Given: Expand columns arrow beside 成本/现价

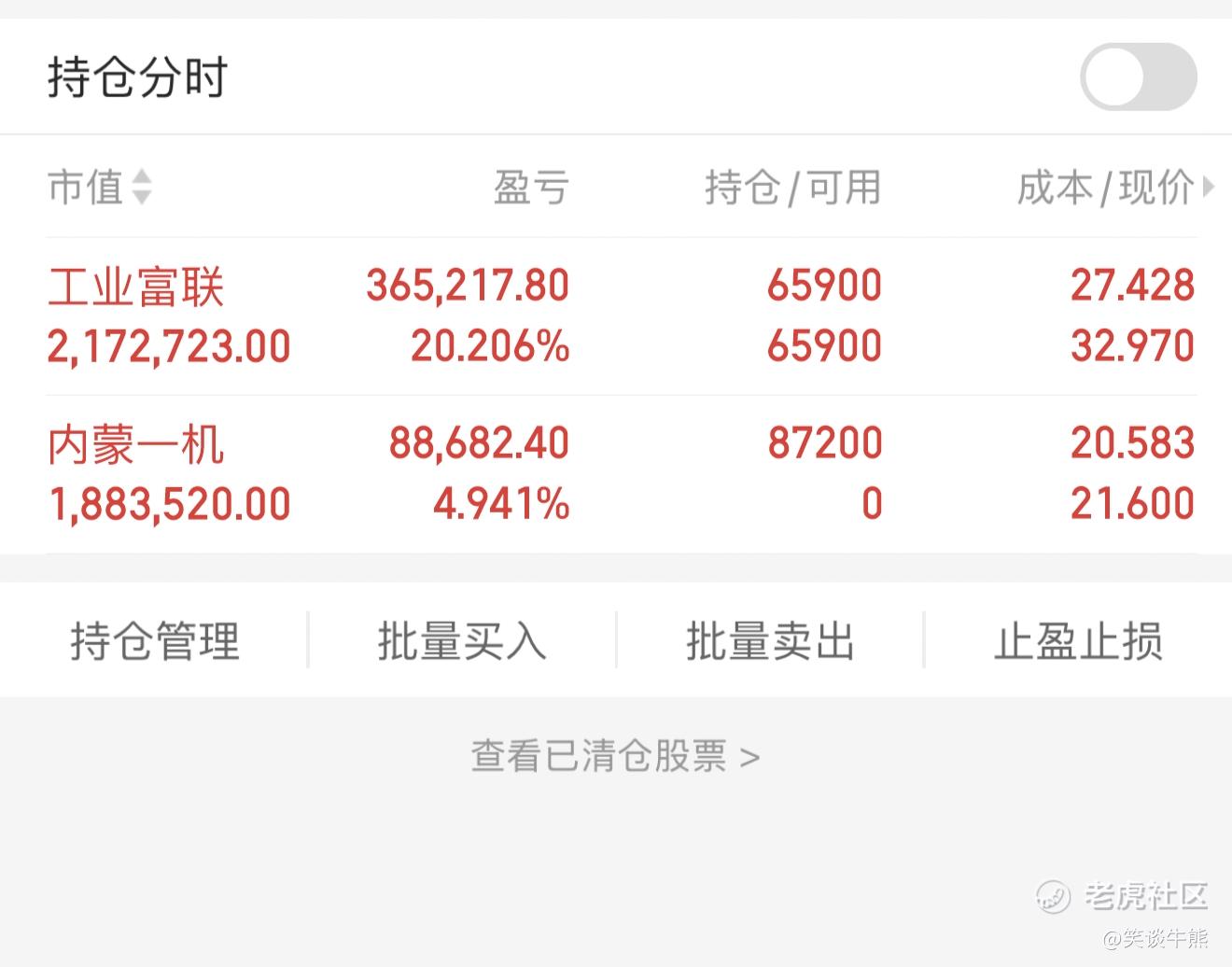Looking at the screenshot, I should click(1209, 187).
